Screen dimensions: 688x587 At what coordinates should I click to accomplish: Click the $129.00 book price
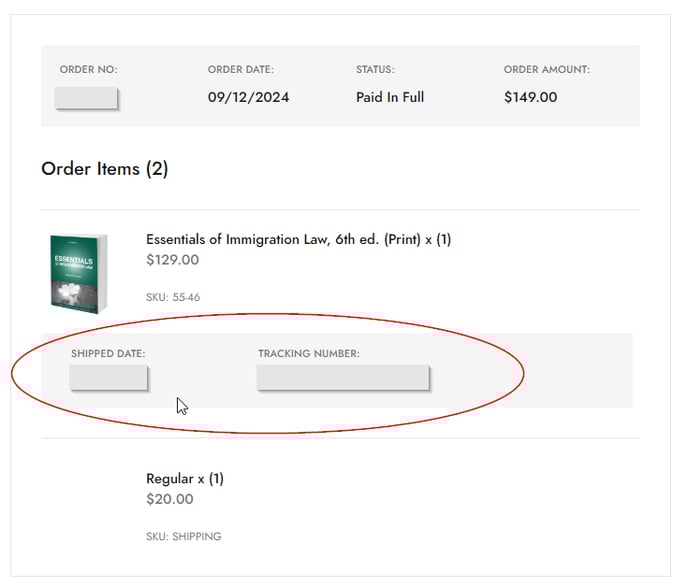172,260
